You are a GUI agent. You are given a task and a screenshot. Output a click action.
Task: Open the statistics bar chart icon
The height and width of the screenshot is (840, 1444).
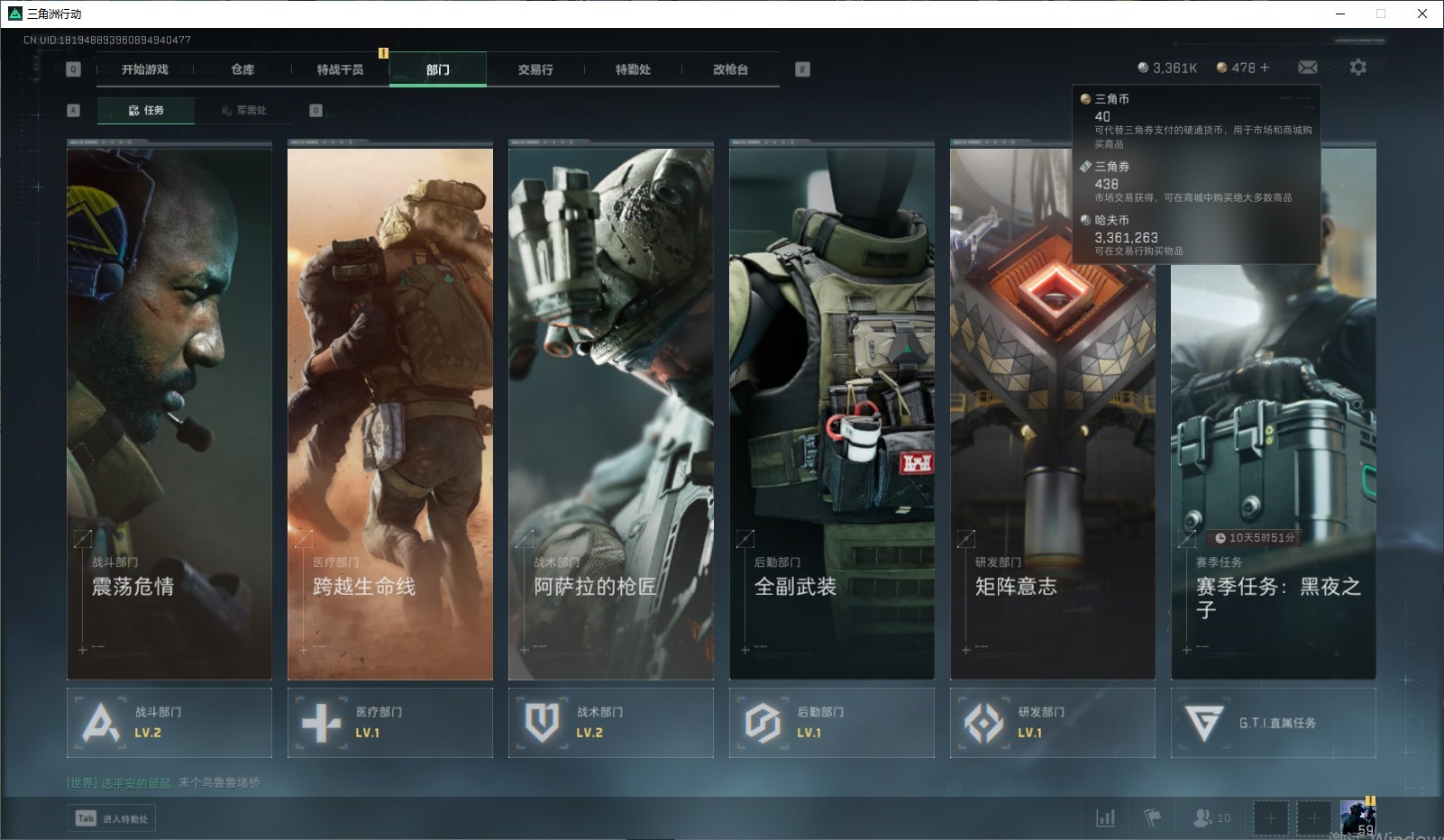[1106, 818]
